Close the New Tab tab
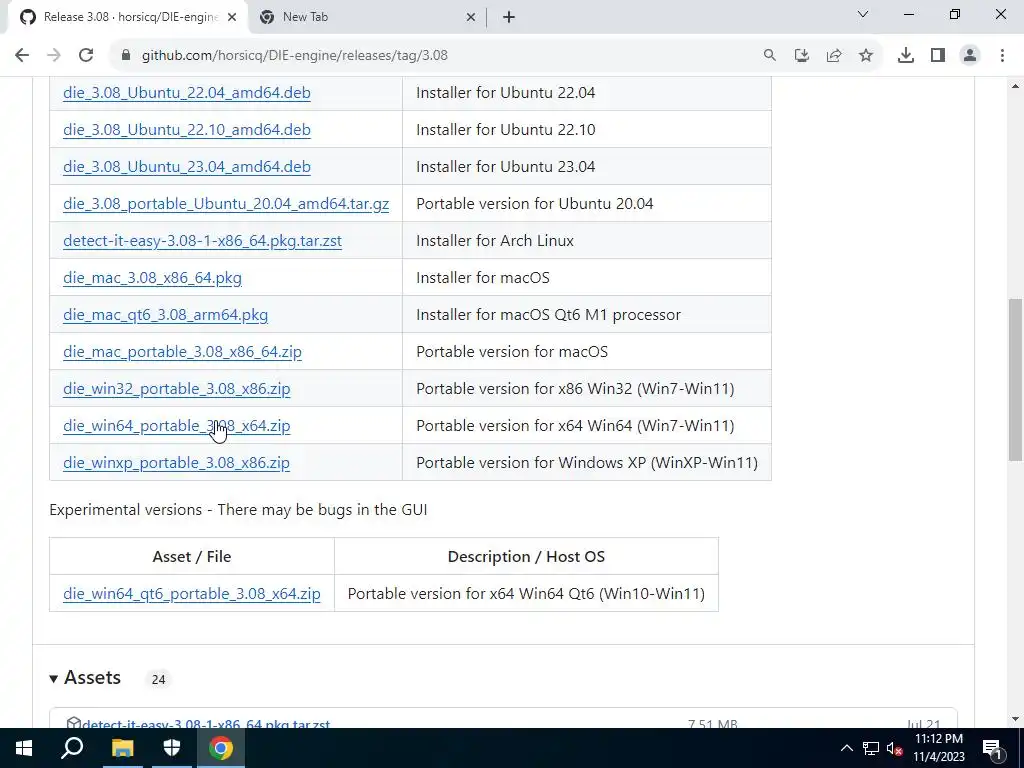 (x=470, y=18)
